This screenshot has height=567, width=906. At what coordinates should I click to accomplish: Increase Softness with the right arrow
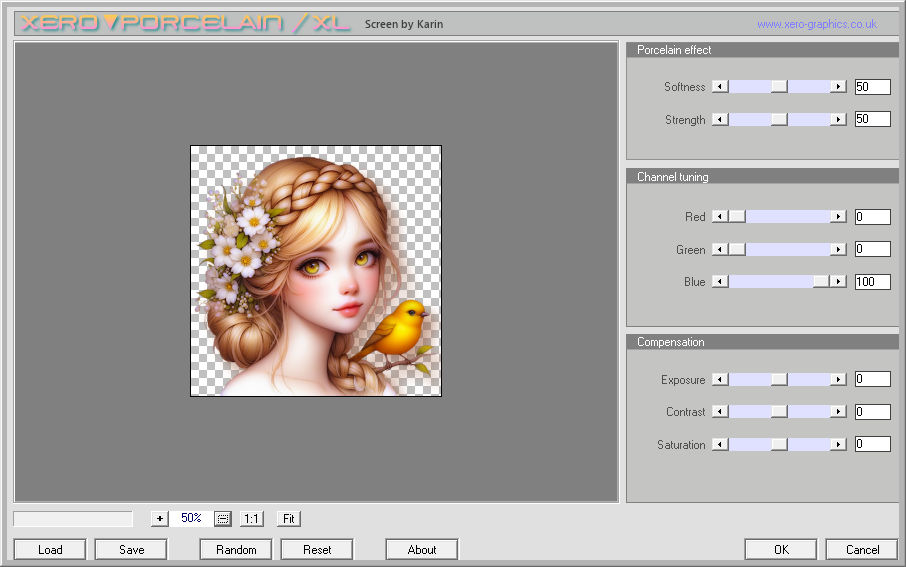(838, 87)
